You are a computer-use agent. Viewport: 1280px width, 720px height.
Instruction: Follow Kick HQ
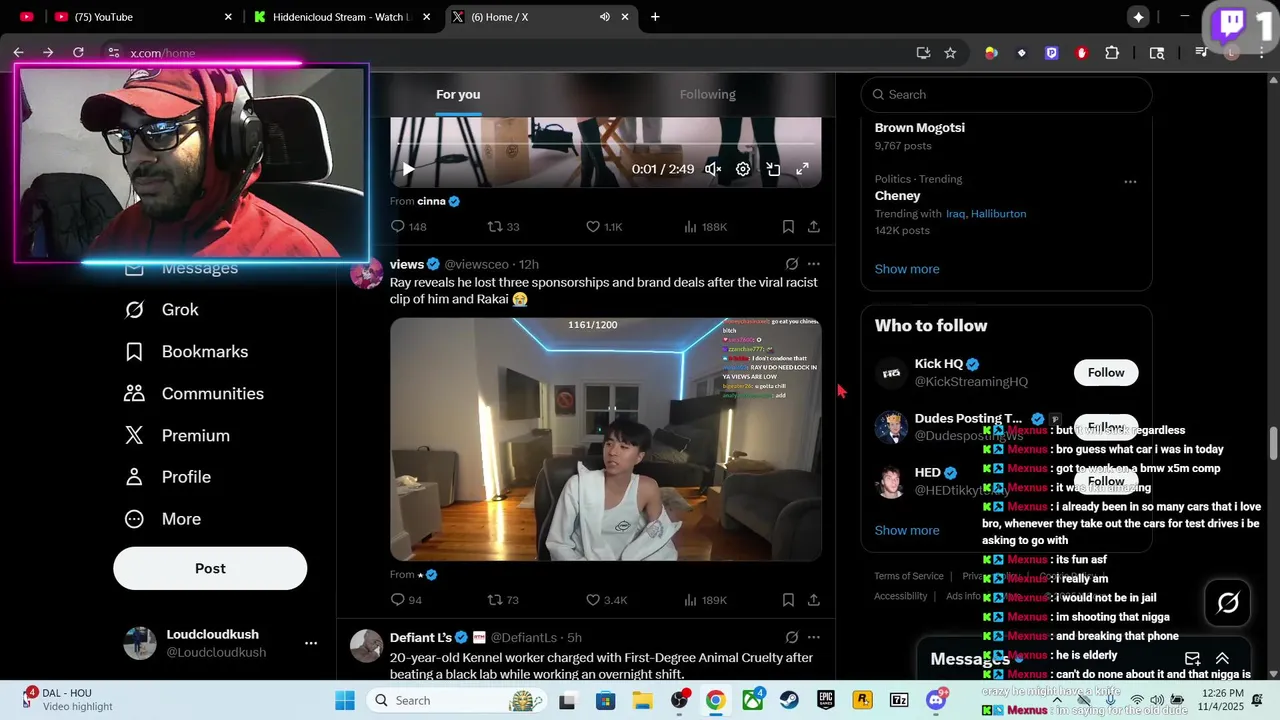[x=1106, y=372]
